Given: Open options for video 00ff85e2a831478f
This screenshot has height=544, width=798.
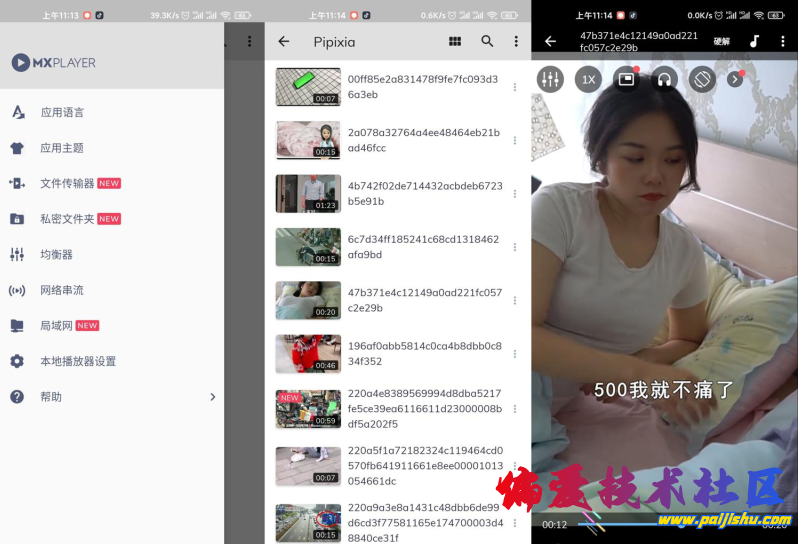Looking at the screenshot, I should (515, 87).
